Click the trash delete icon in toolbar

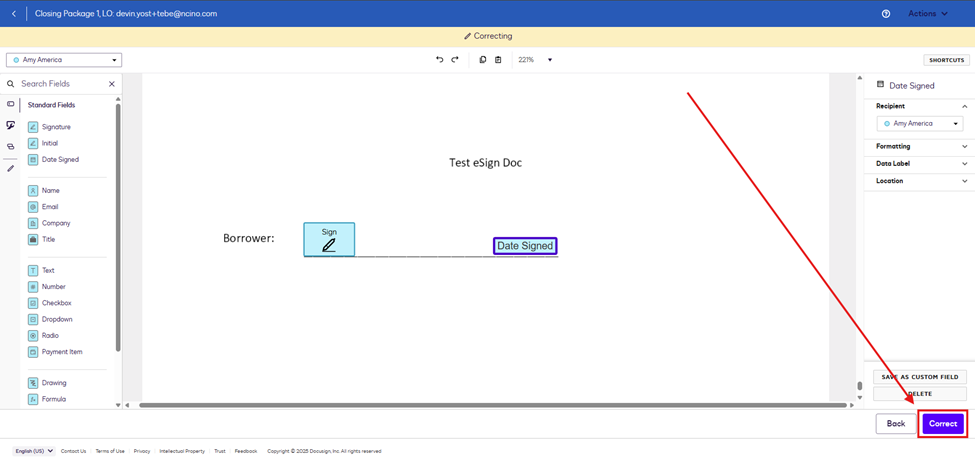pos(498,60)
